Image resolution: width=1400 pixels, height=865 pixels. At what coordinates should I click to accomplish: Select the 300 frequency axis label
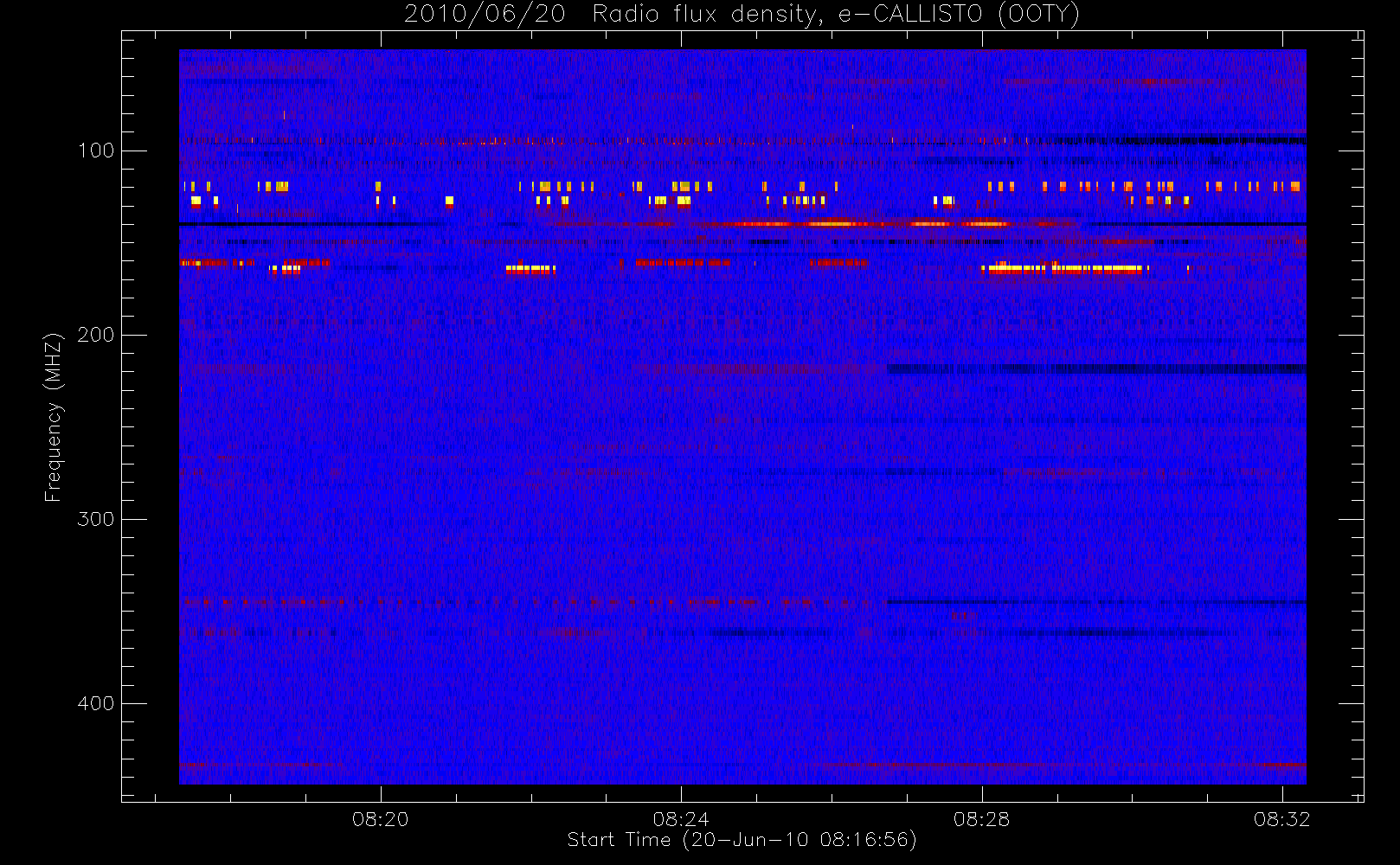pyautogui.click(x=96, y=520)
